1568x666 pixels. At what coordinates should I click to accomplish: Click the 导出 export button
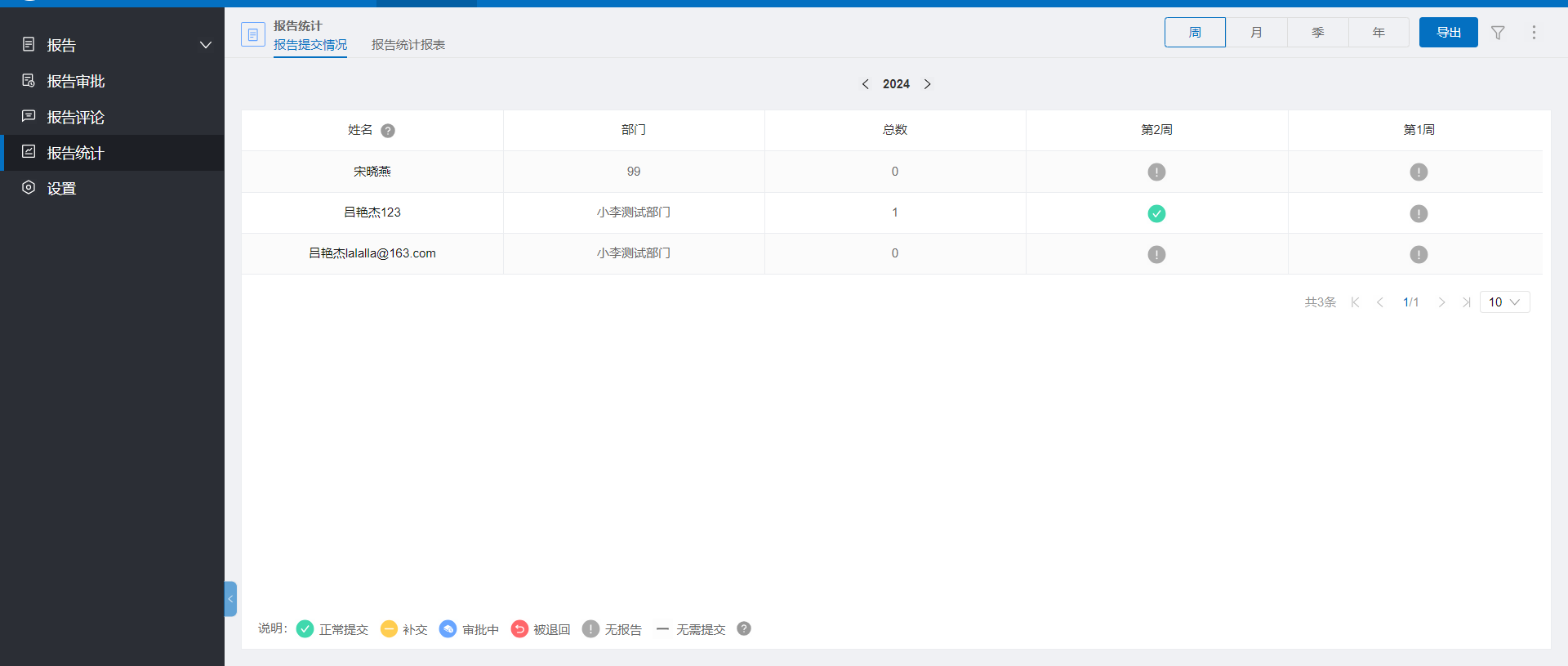point(1449,33)
